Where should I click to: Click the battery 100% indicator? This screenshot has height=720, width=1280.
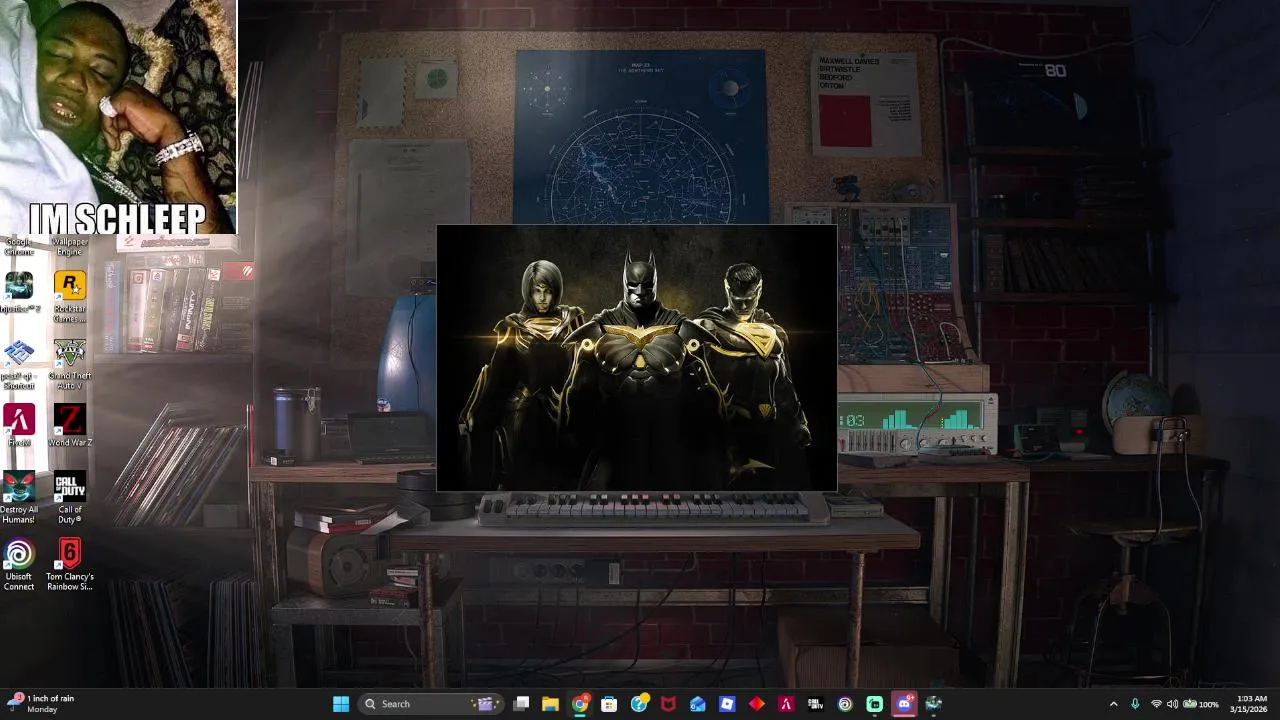(x=1201, y=704)
